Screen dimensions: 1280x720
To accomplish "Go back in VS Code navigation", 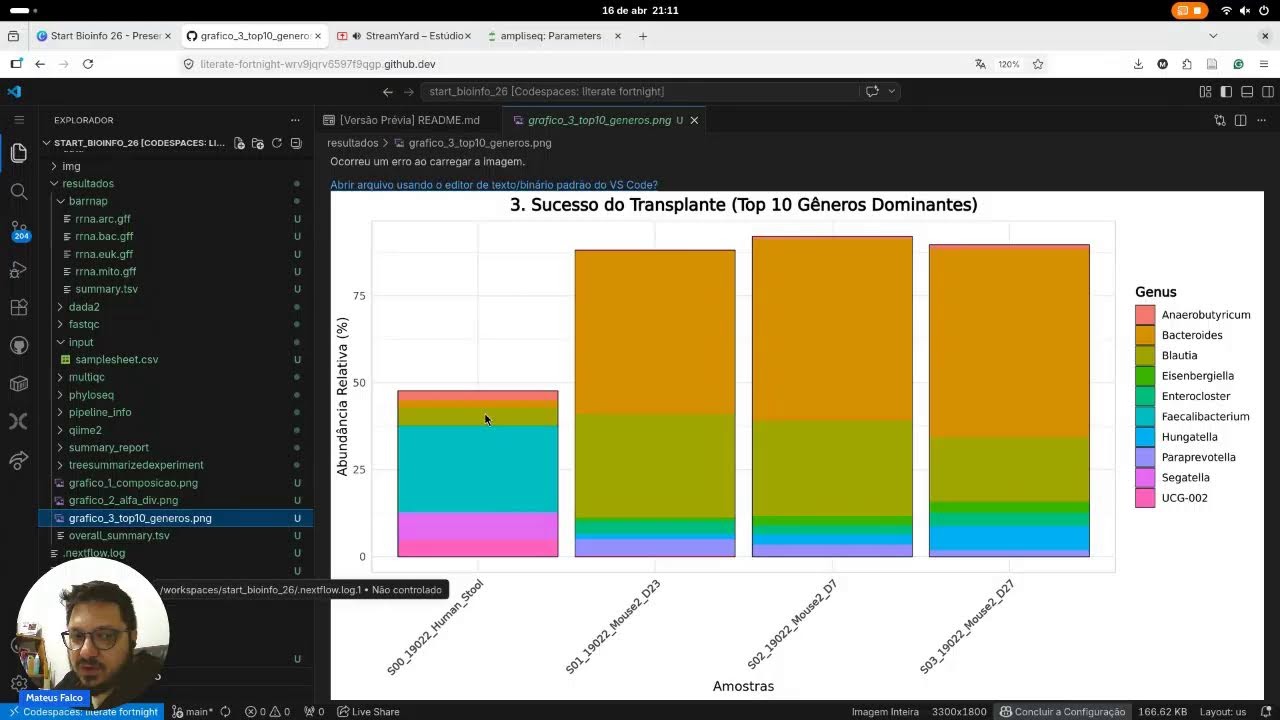I will (388, 91).
